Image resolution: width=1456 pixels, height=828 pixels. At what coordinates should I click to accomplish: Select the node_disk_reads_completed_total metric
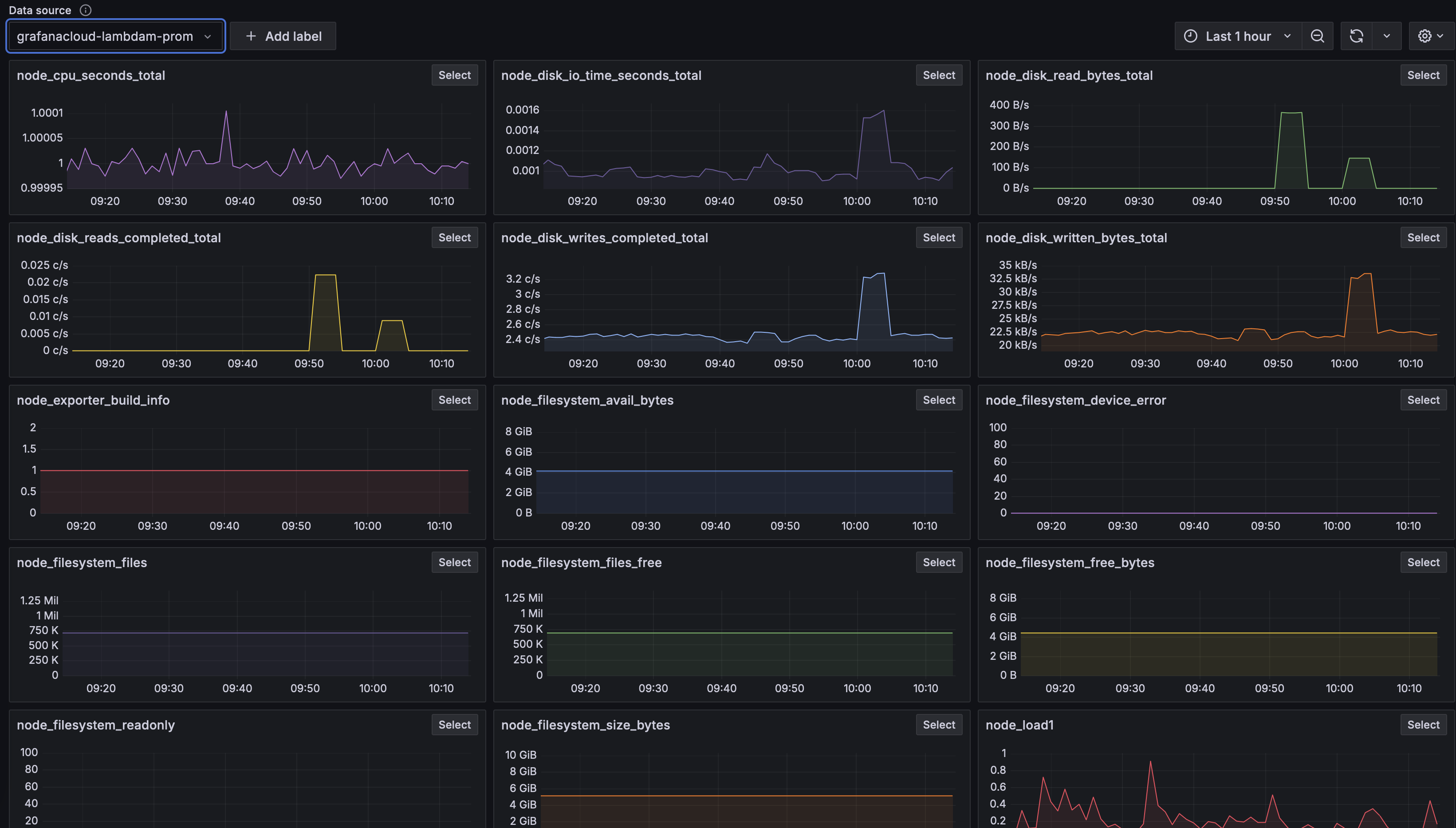coord(454,238)
